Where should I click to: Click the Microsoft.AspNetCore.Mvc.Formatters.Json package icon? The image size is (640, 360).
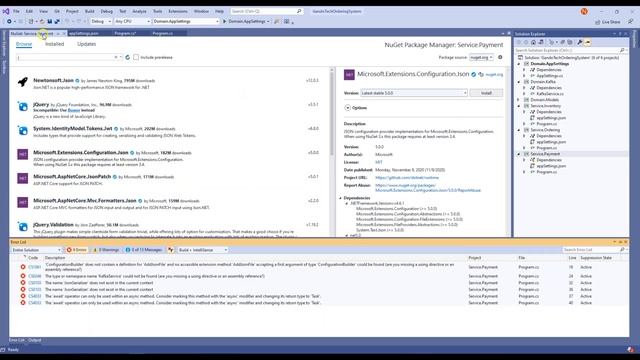tap(22, 202)
